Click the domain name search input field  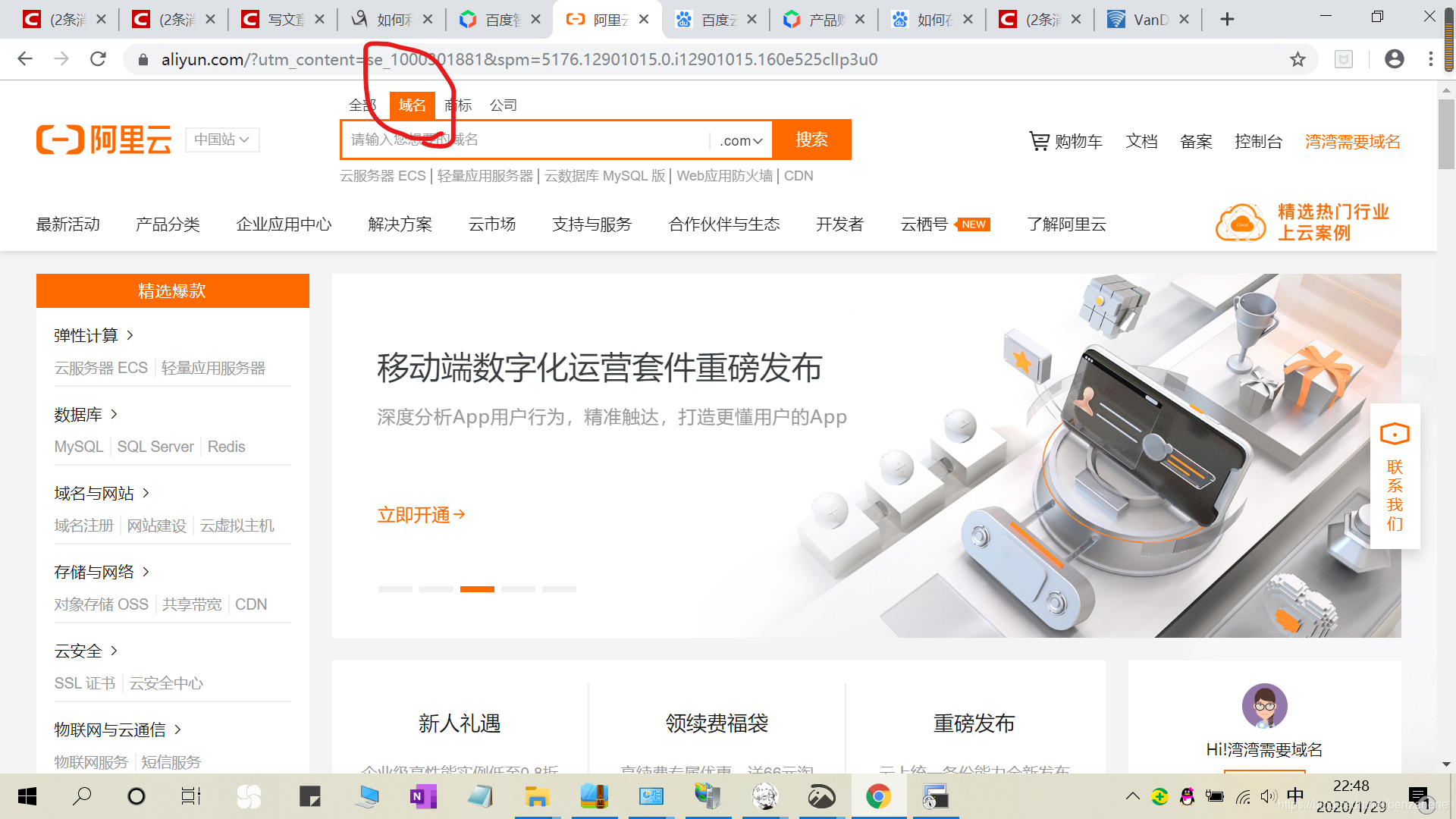pyautogui.click(x=531, y=140)
